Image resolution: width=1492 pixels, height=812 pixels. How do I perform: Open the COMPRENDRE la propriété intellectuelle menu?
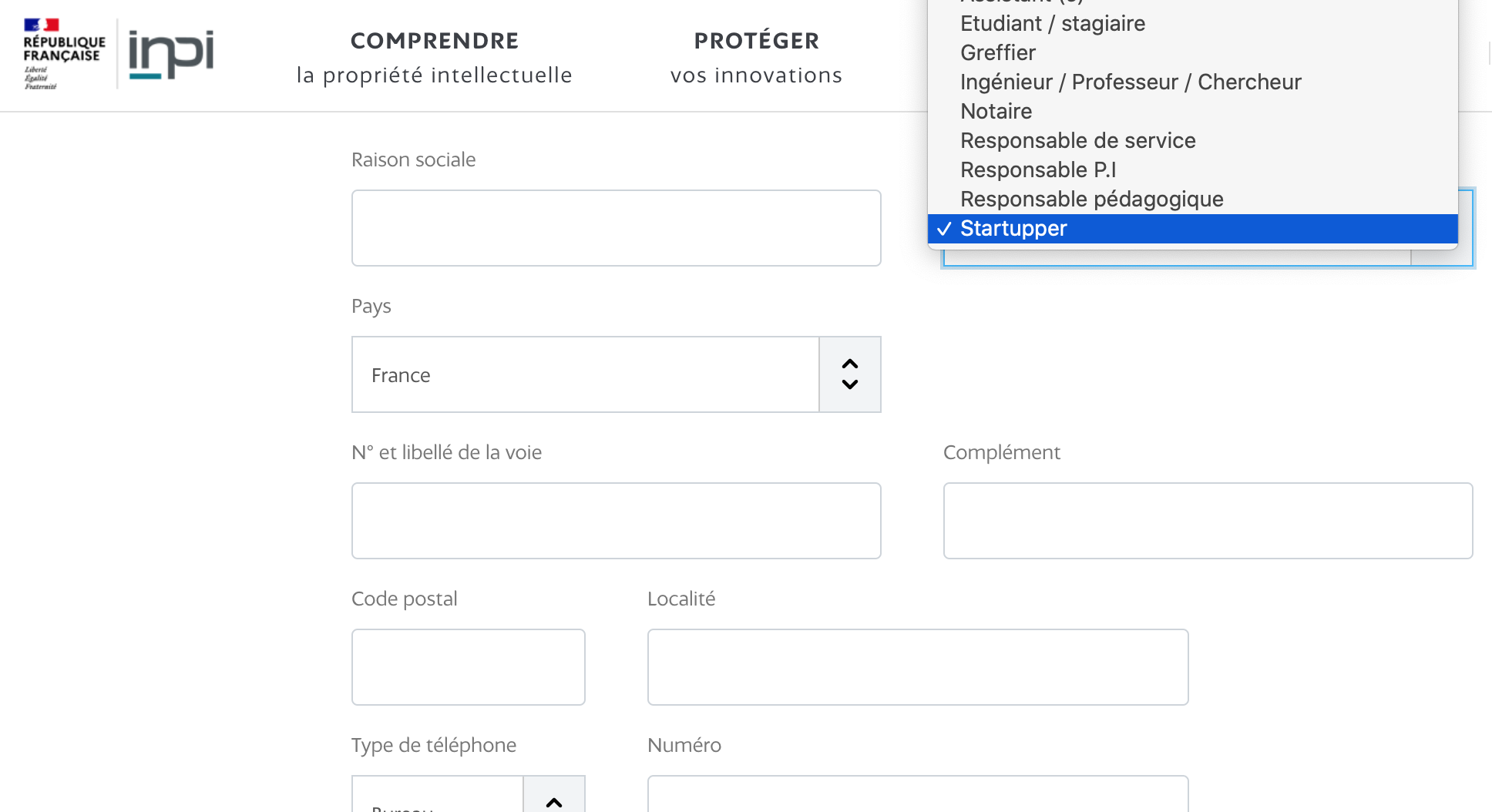click(434, 58)
